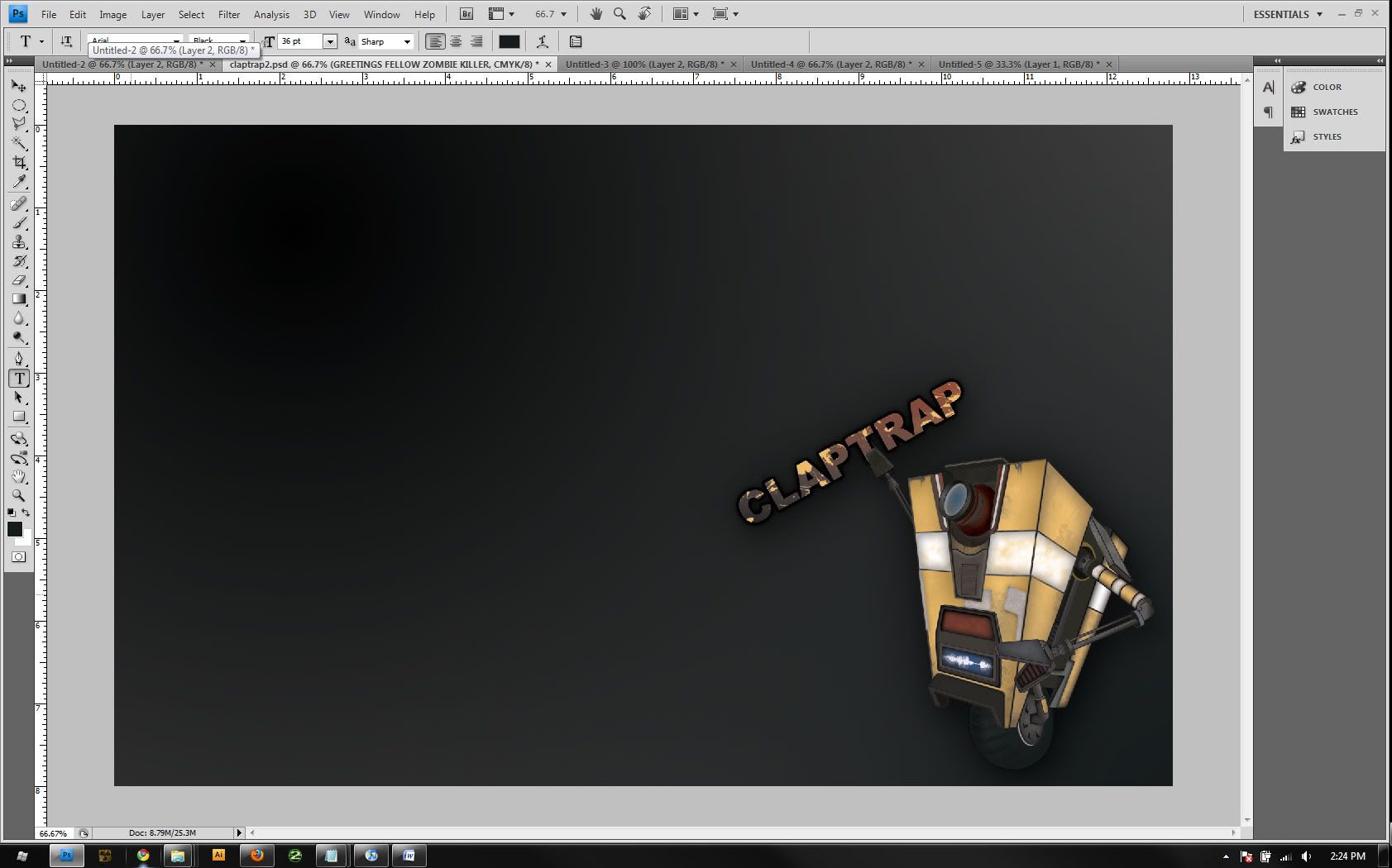The height and width of the screenshot is (868, 1392).
Task: Open the Analysis menu
Action: pos(271,14)
